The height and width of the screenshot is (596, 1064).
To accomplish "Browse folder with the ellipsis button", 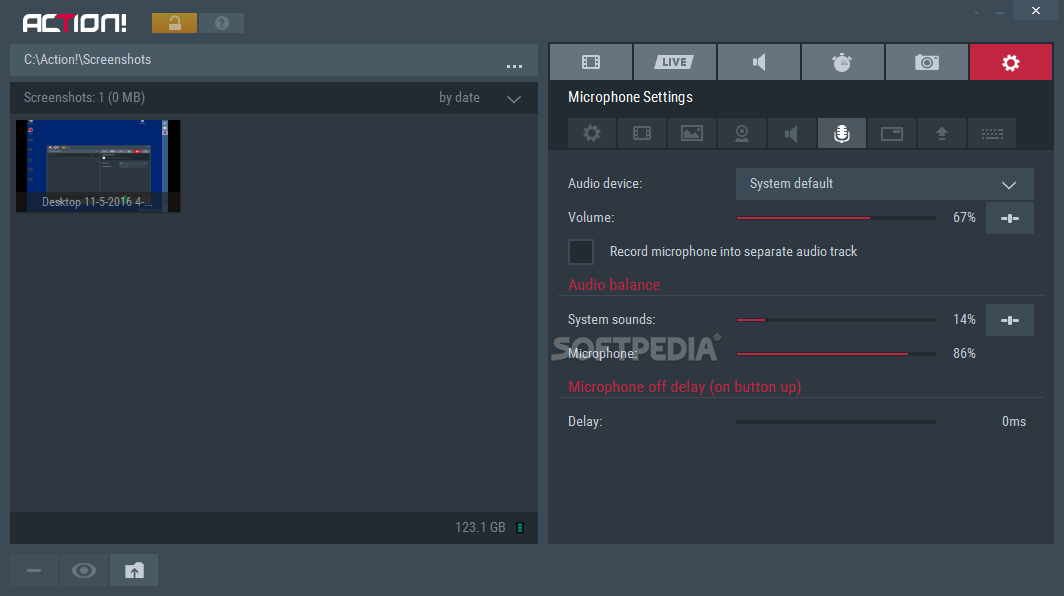I will point(514,66).
